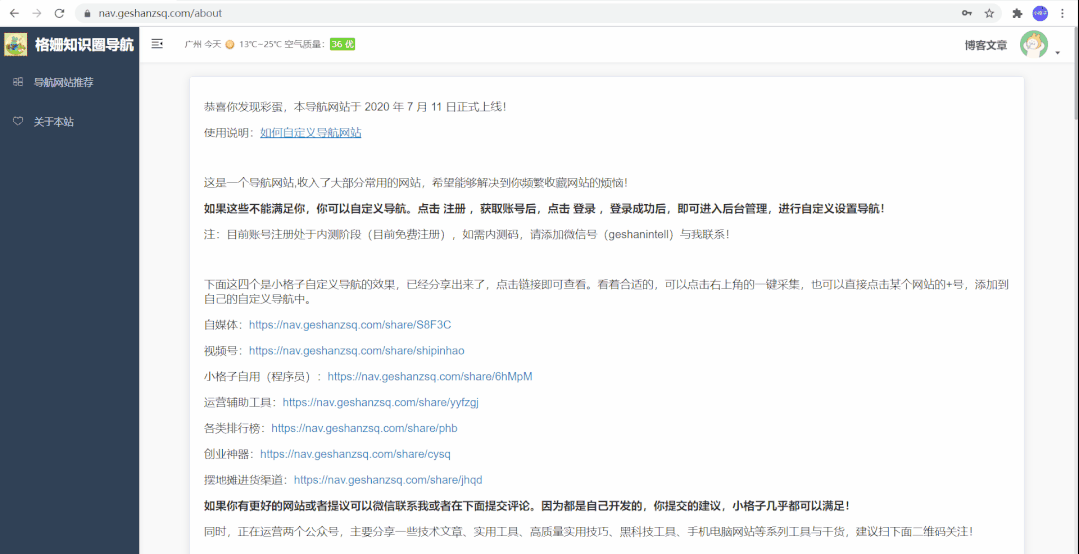Open the share/6hMpM 小格子自用 link

(429, 376)
